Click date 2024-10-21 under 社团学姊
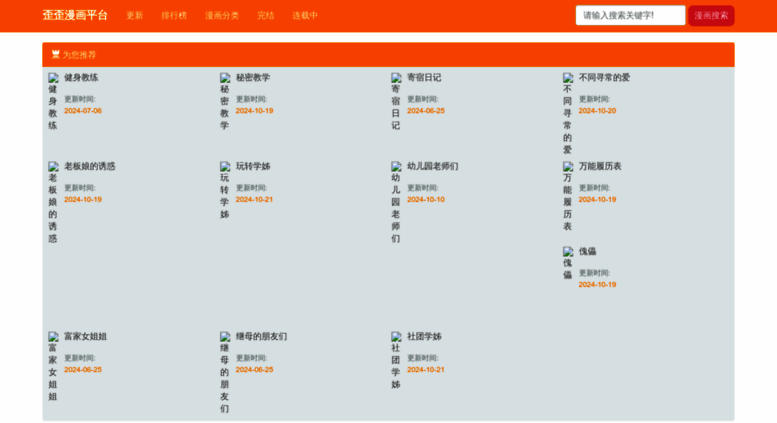 (426, 370)
